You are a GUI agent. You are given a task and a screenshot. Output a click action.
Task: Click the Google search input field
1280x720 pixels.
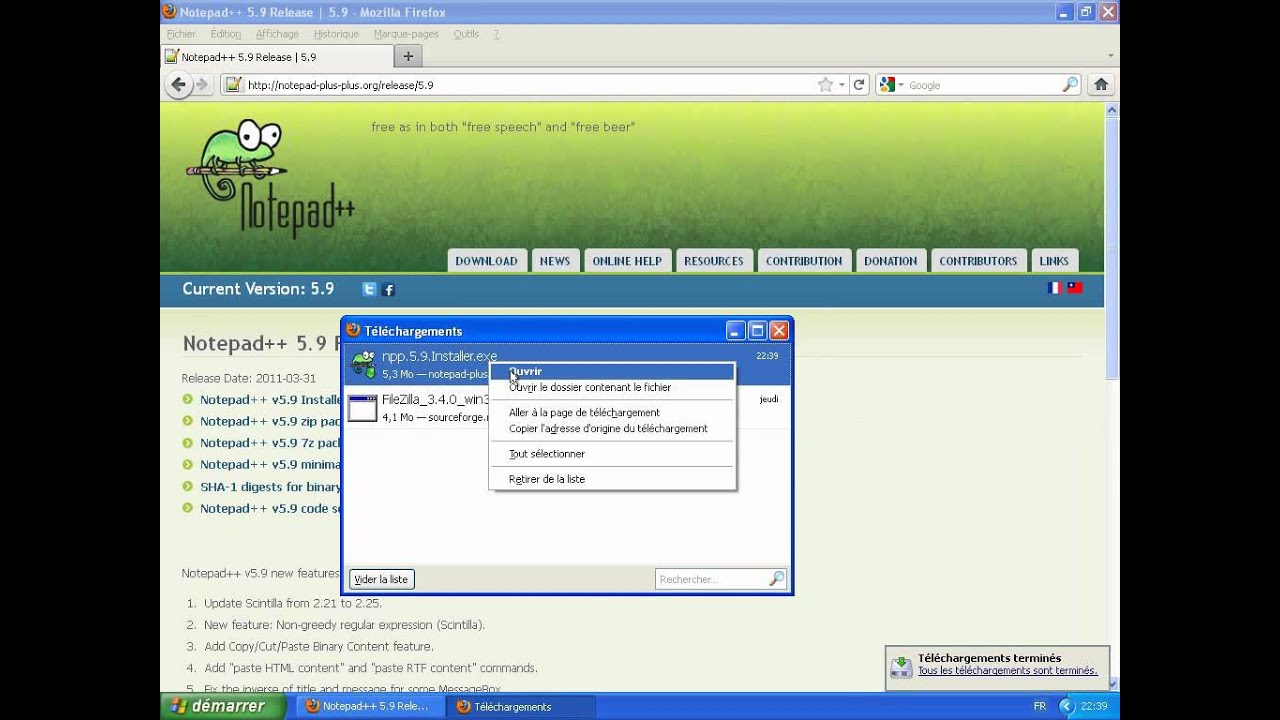(982, 85)
